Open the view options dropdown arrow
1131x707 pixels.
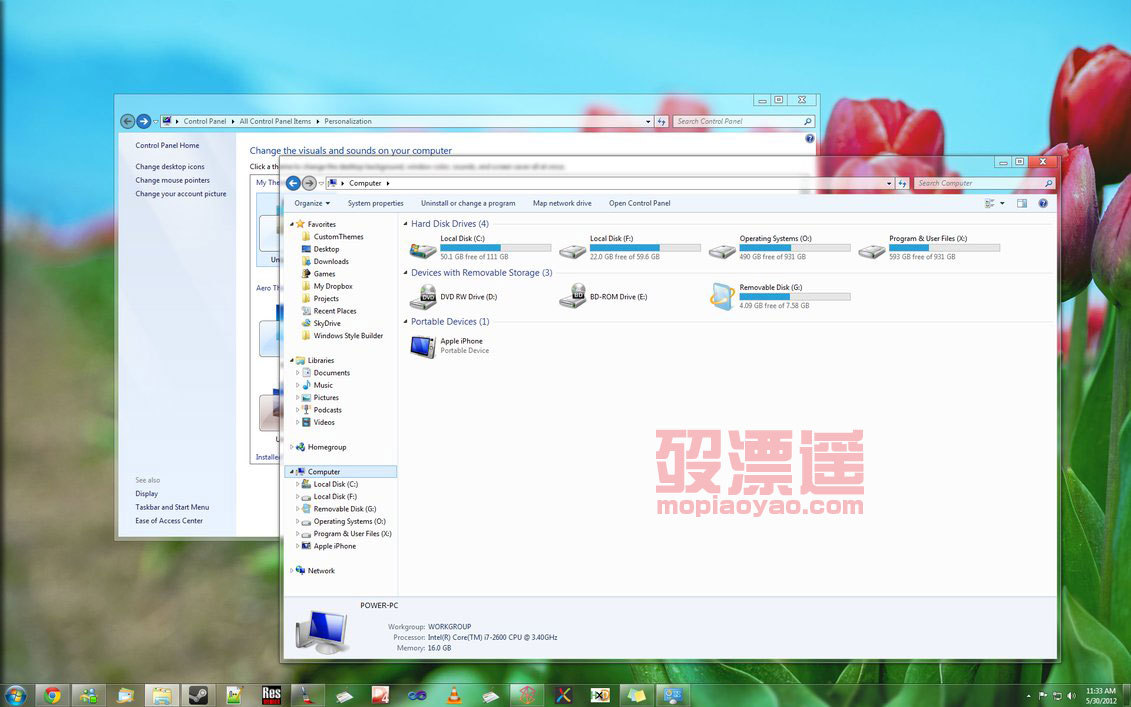[1002, 203]
